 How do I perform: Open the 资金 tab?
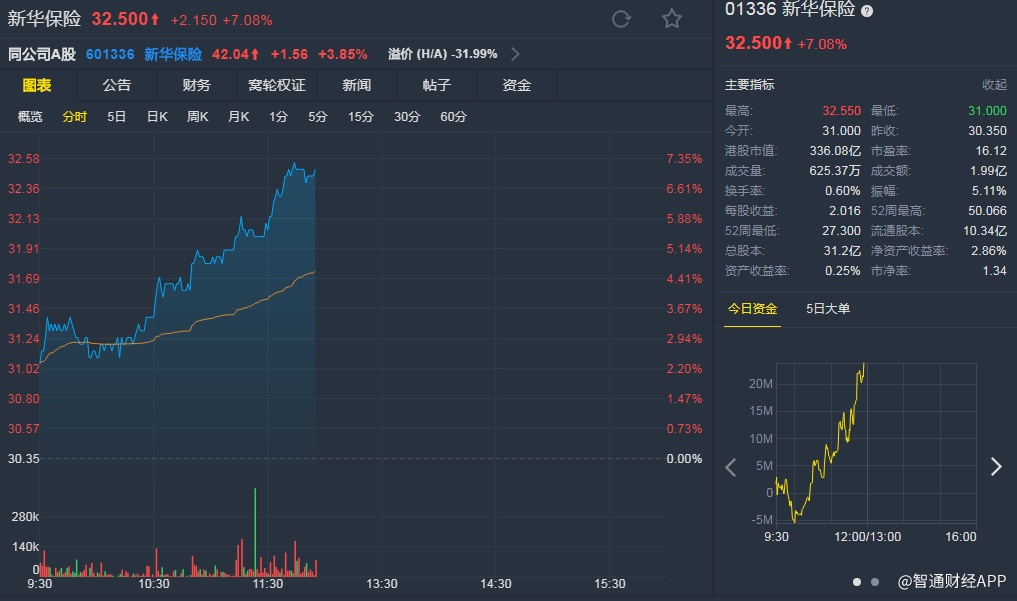(517, 85)
